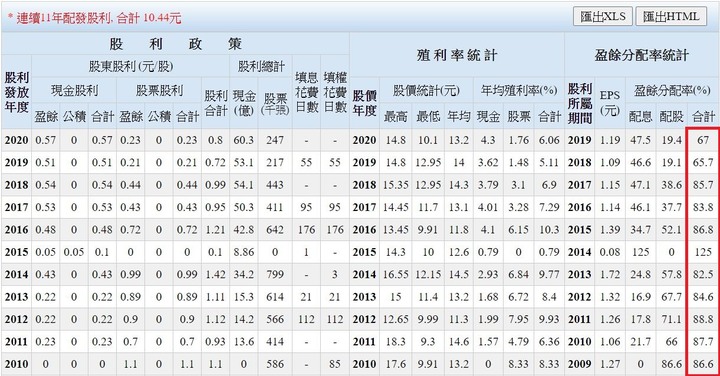The height and width of the screenshot is (376, 720).
Task: Select 2012 in the 股價年度 column
Action: (365, 319)
